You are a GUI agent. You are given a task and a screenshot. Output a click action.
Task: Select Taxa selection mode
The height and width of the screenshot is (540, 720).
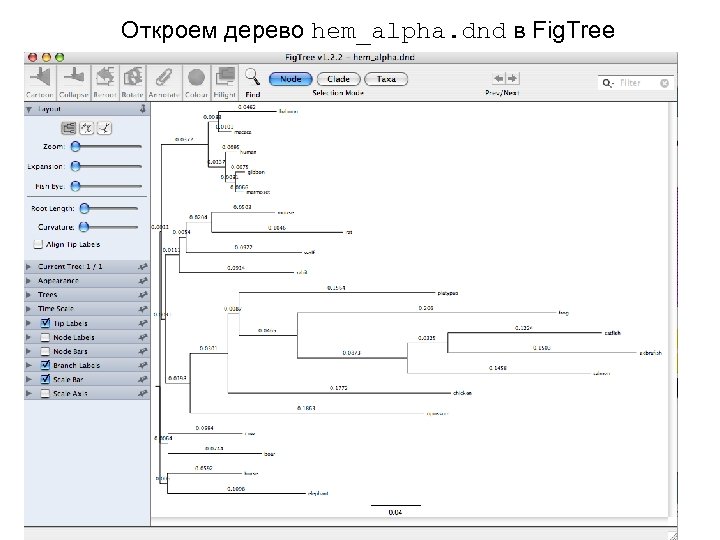(x=386, y=79)
